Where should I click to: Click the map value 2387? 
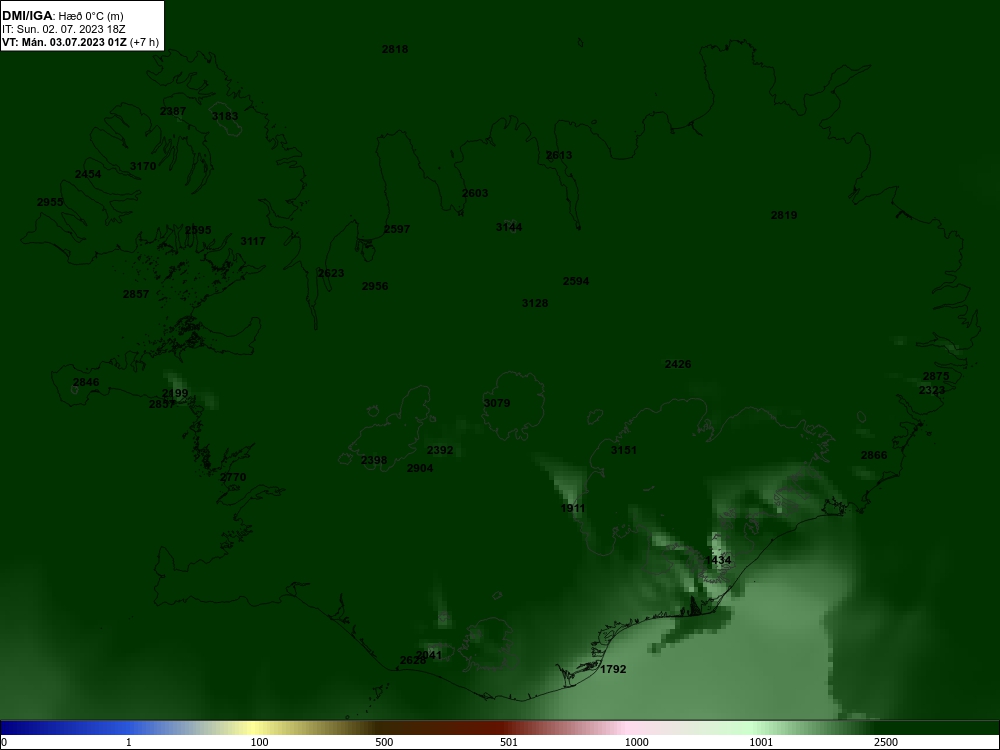[173, 111]
